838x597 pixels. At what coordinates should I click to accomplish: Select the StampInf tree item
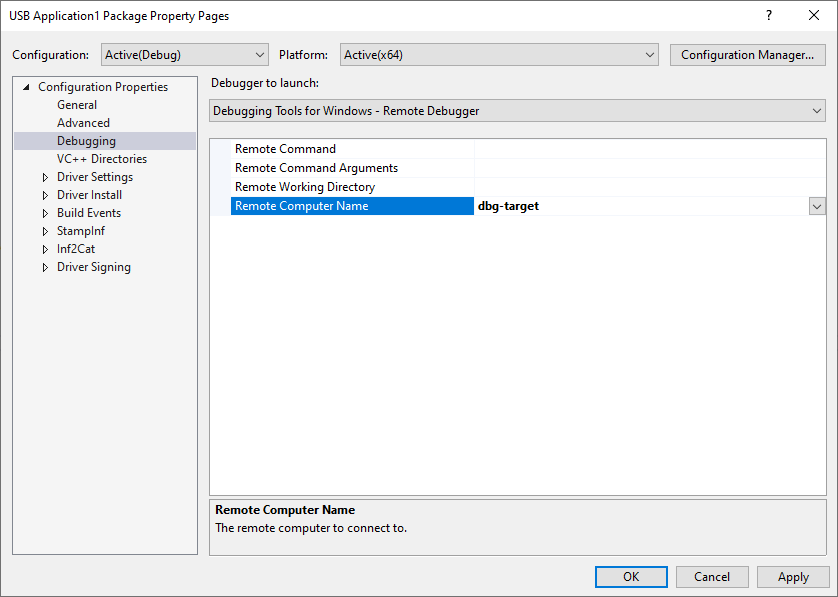tap(80, 230)
